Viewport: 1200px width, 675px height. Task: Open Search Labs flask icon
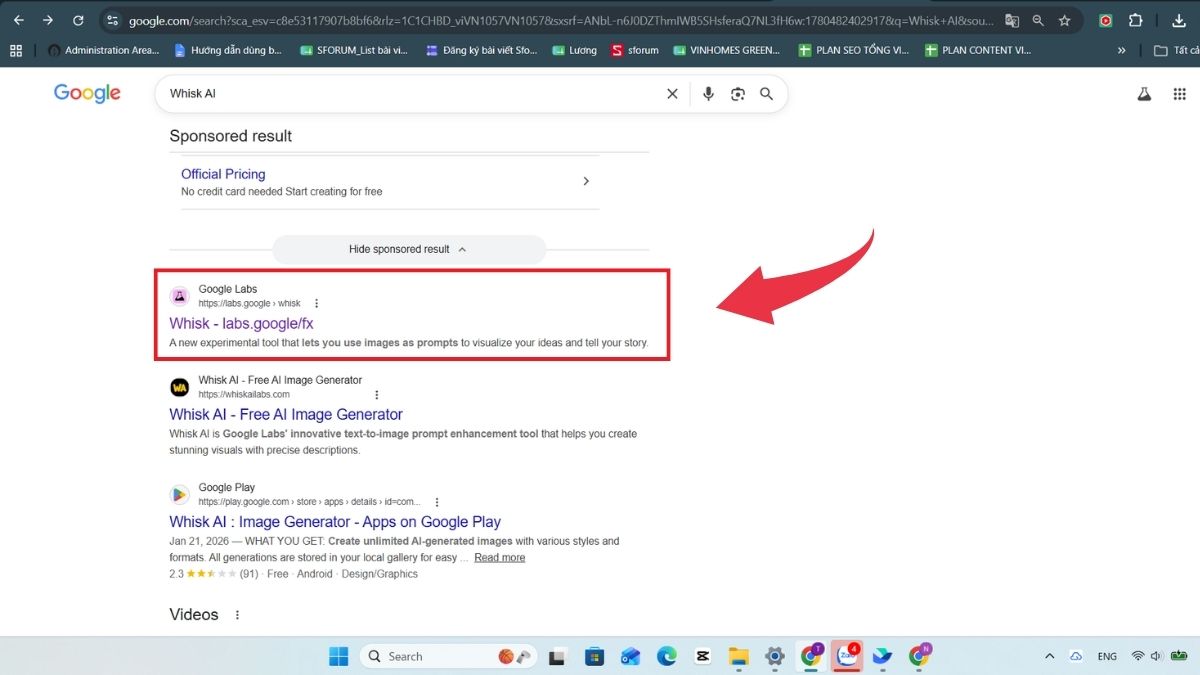pyautogui.click(x=1144, y=94)
